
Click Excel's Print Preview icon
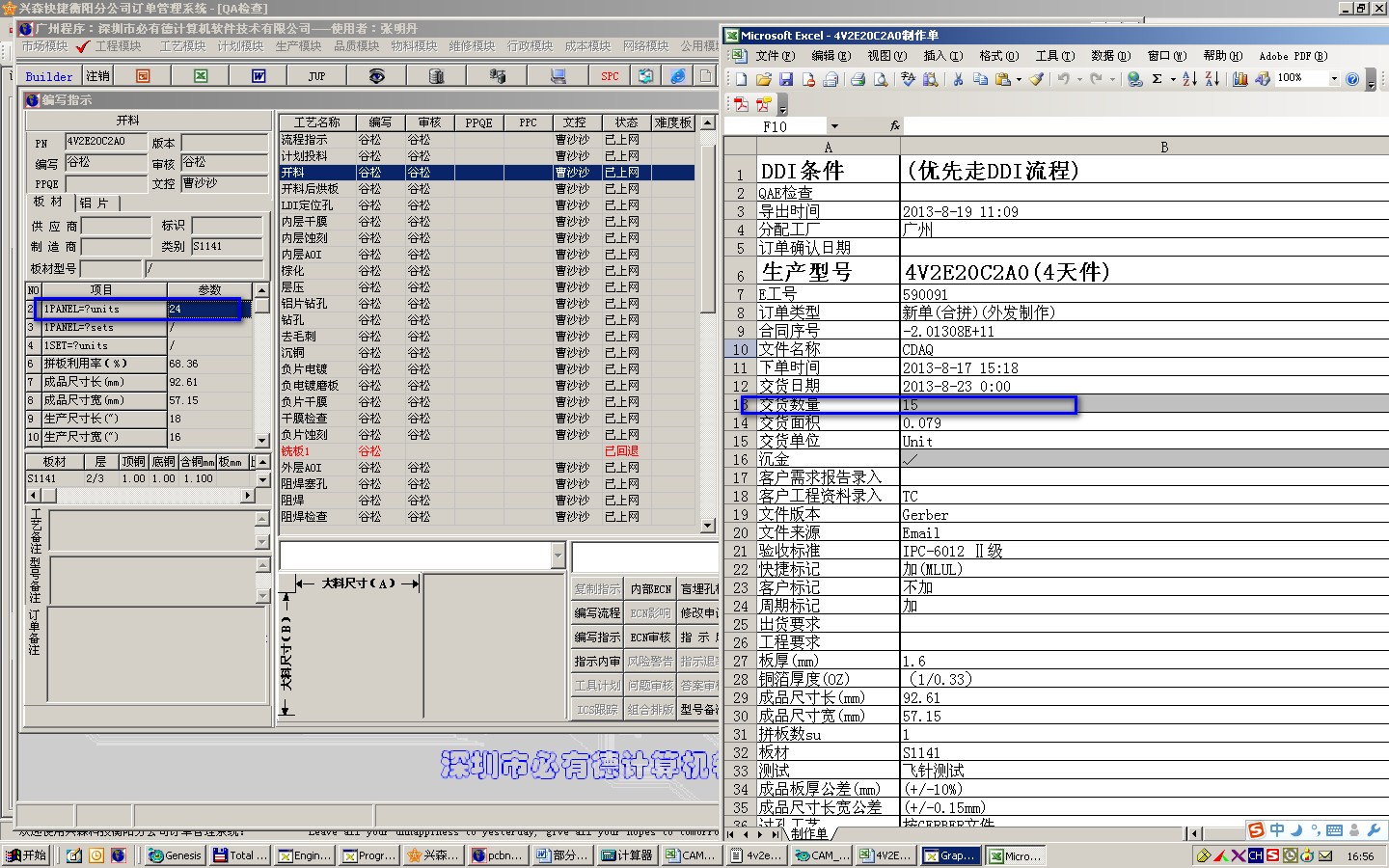click(x=881, y=79)
